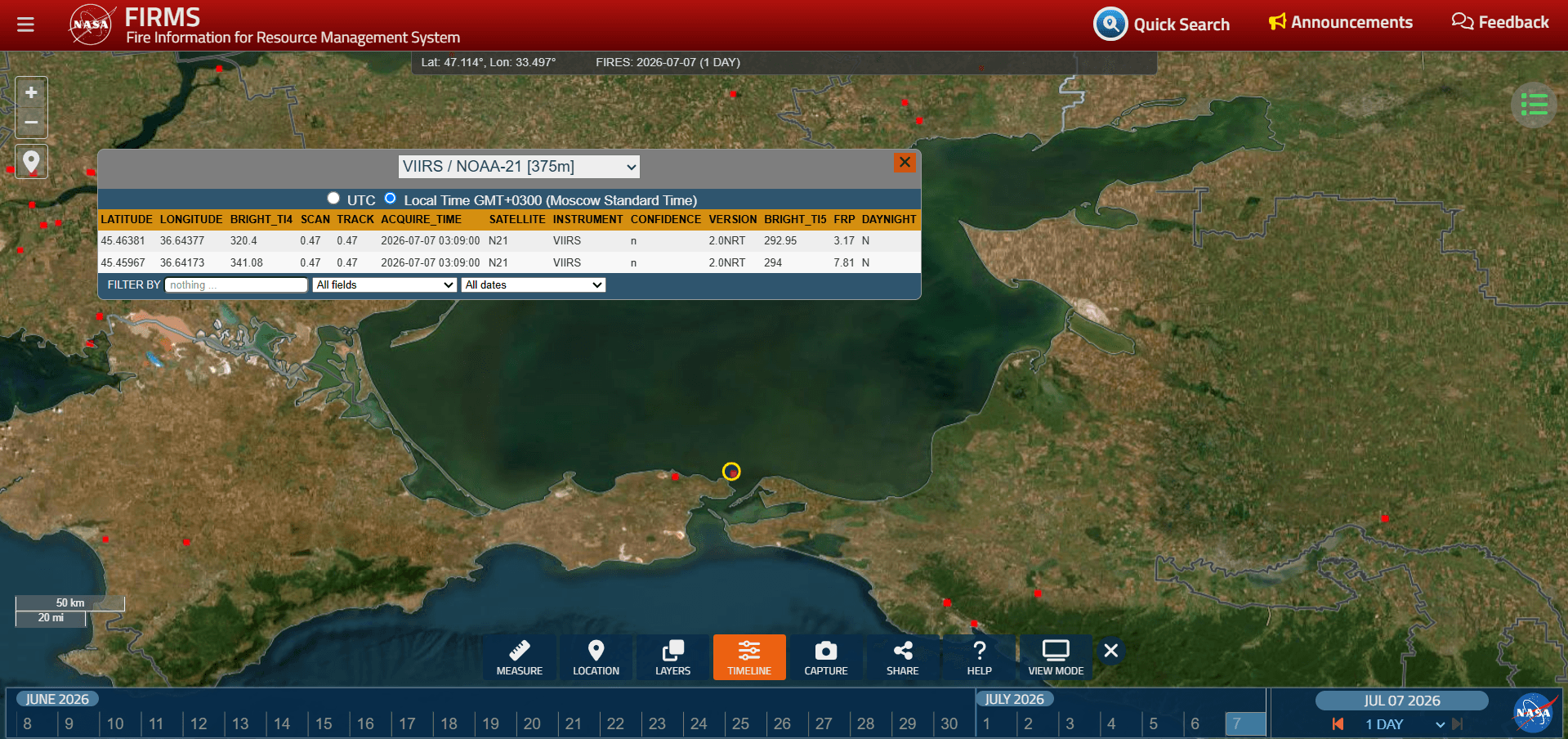This screenshot has height=739, width=1568.
Task: Select July 1 on the timeline
Action: pyautogui.click(x=987, y=723)
